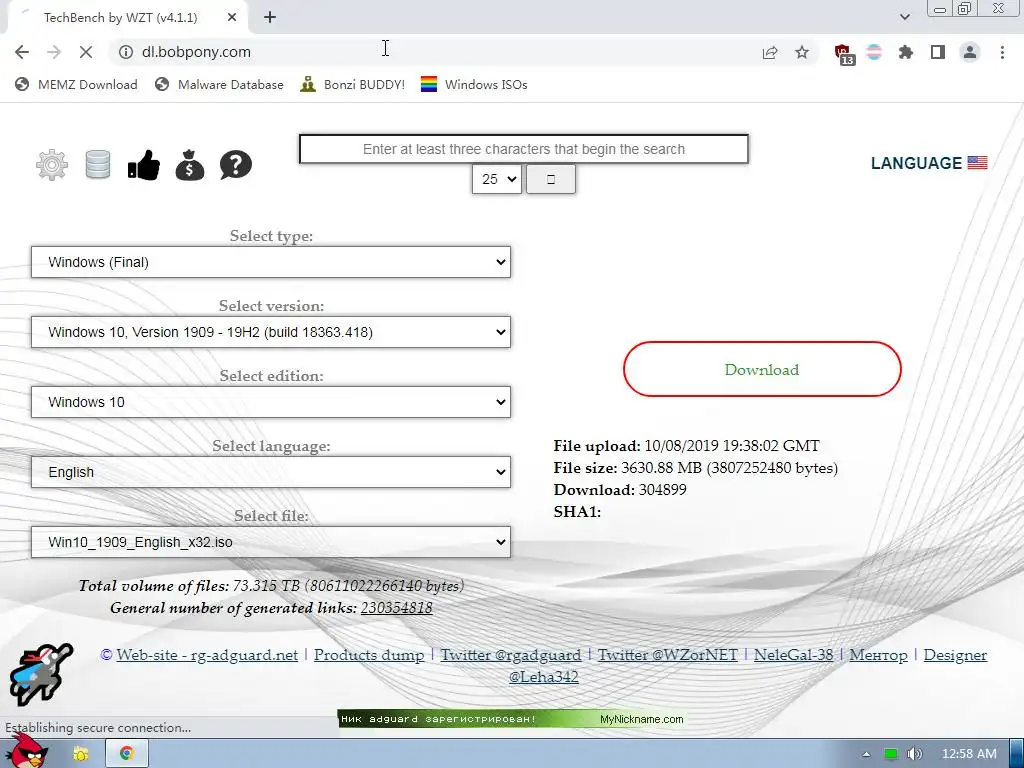Open the tab search chevron
This screenshot has height=768, width=1024.
coord(904,17)
